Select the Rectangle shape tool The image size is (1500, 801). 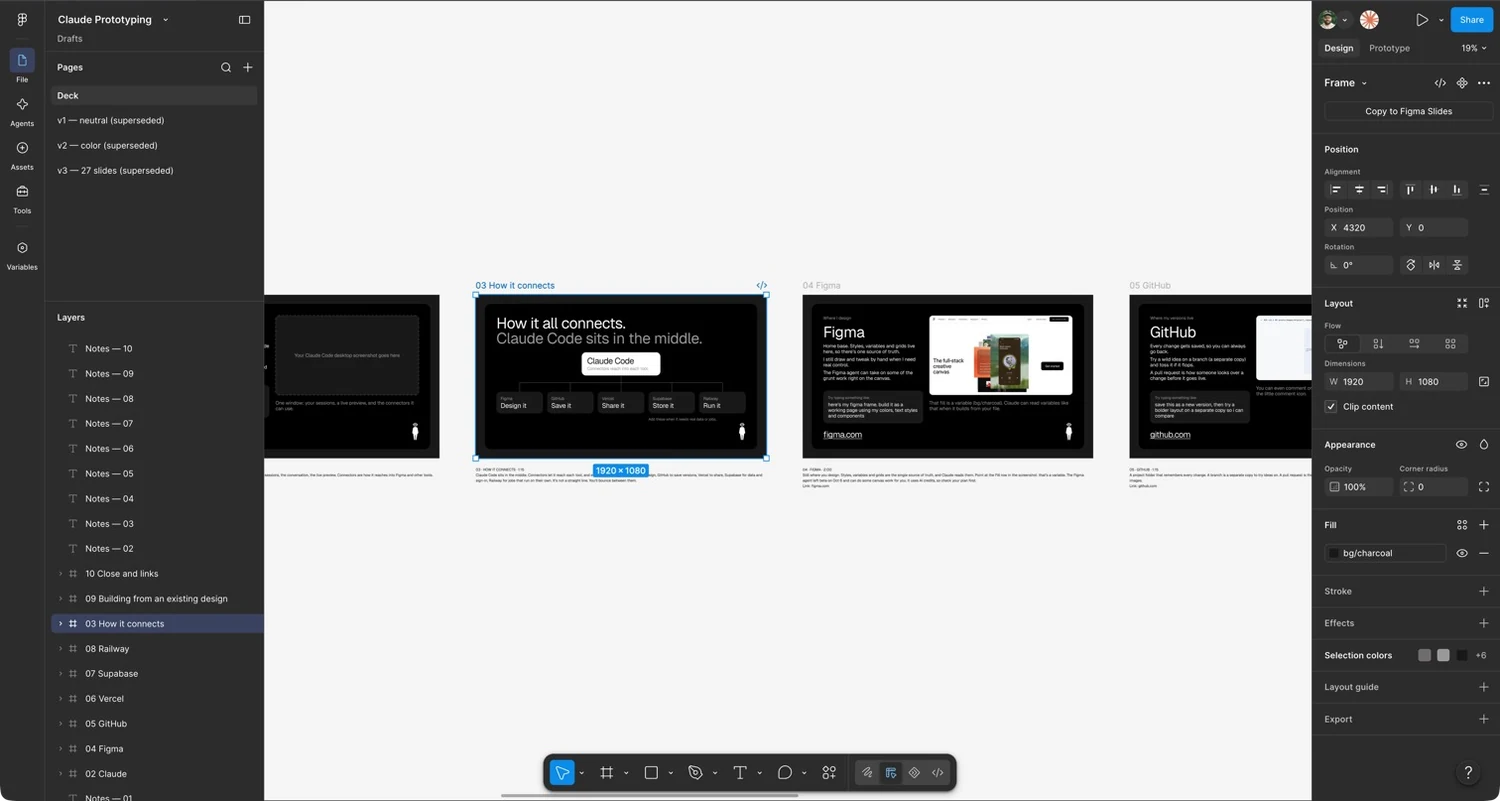(x=651, y=773)
